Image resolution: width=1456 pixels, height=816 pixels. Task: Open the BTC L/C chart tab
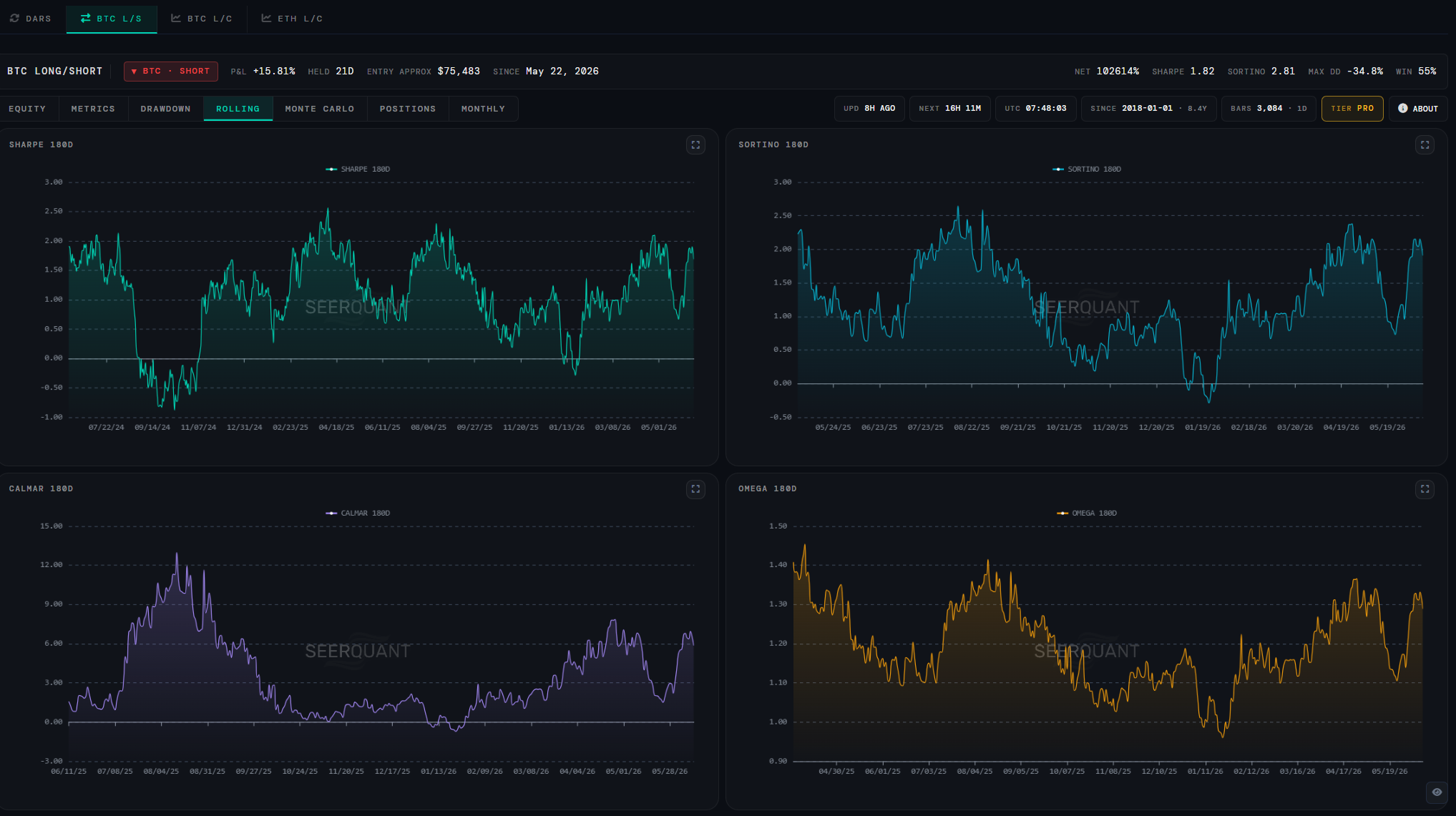(x=202, y=19)
